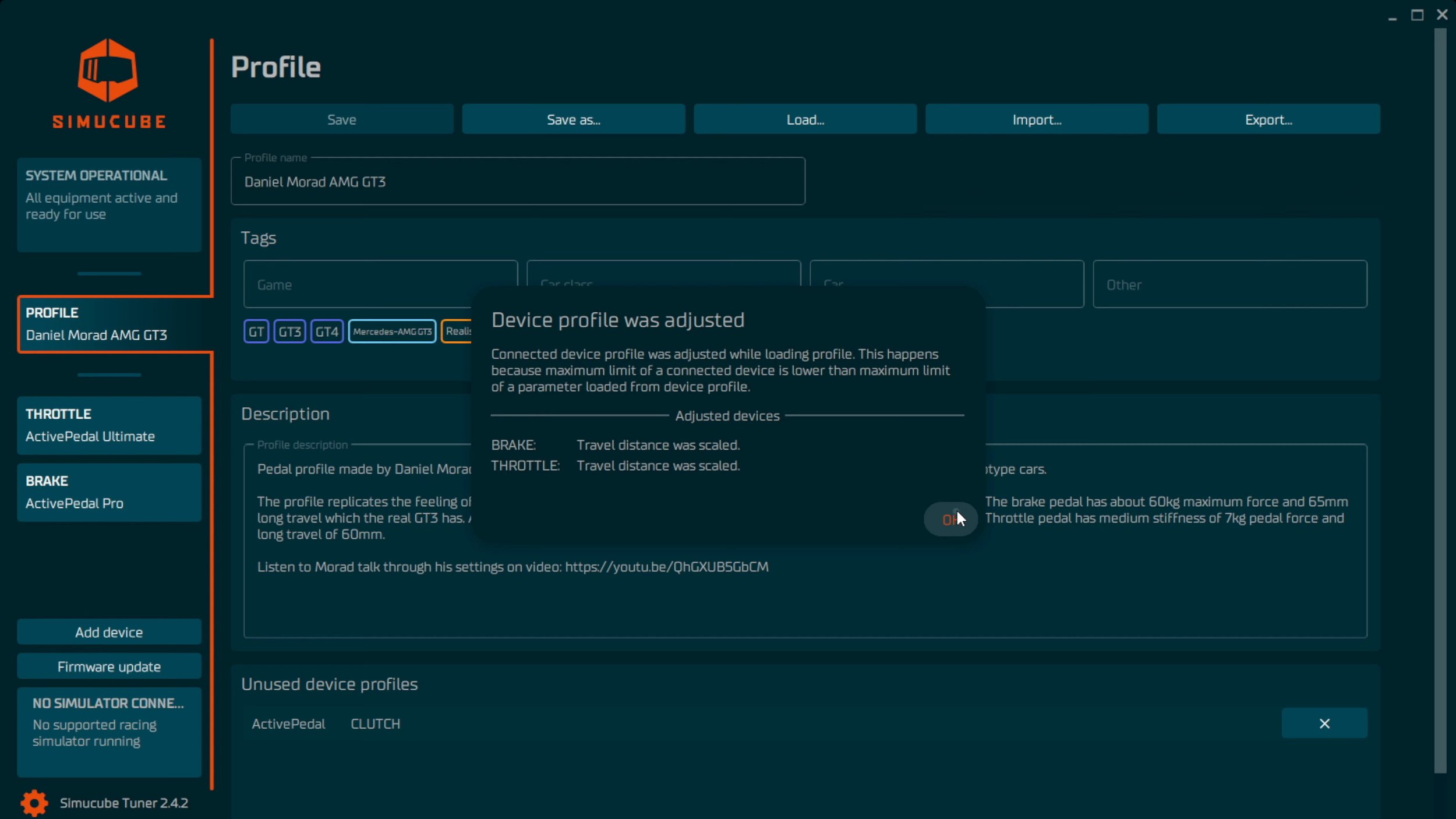This screenshot has height=819, width=1456.
Task: Click the Firmware update button
Action: [109, 666]
